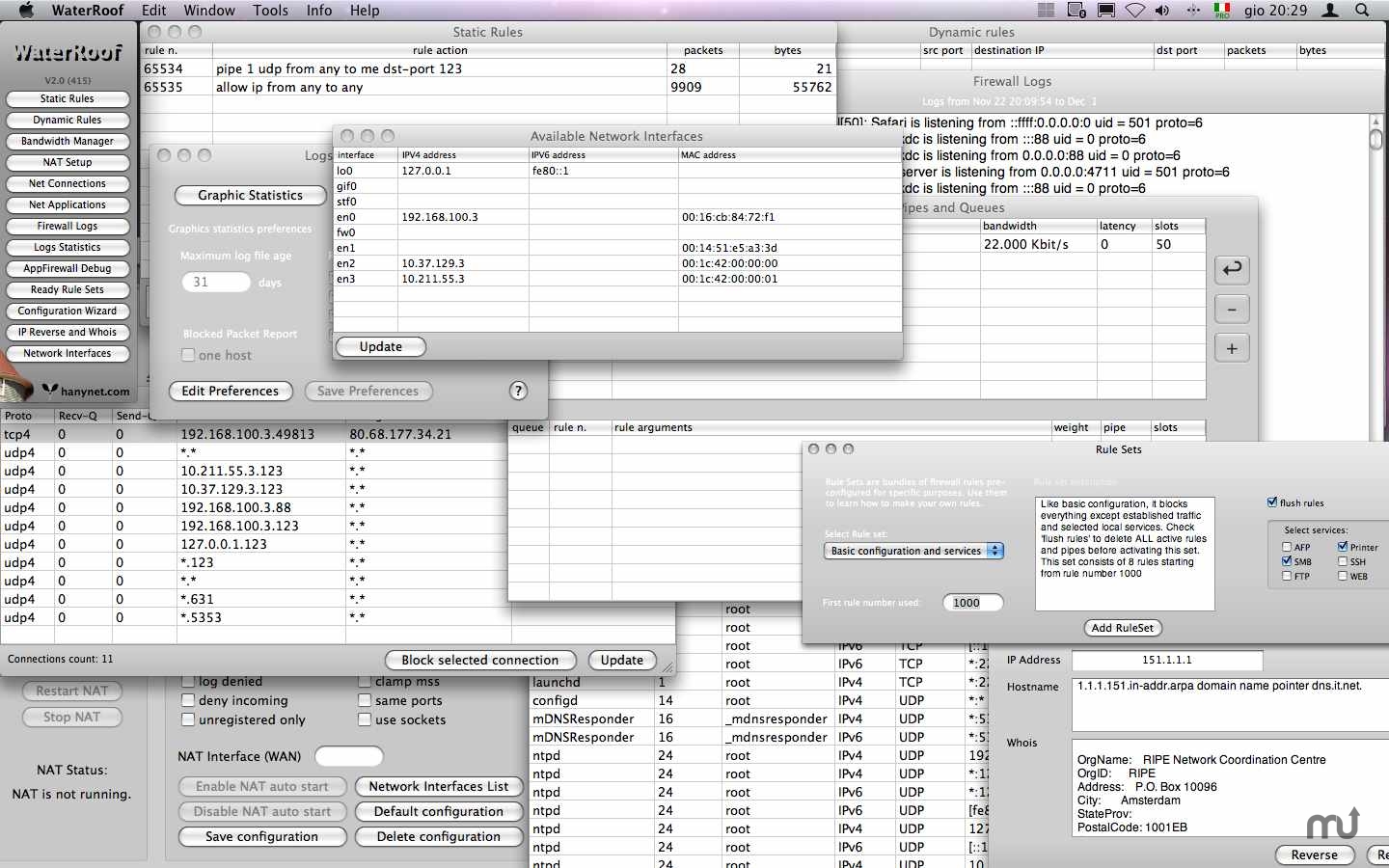Click the screen sharing menu bar icon
Viewport: 1389px width, 868px height.
[1076, 10]
